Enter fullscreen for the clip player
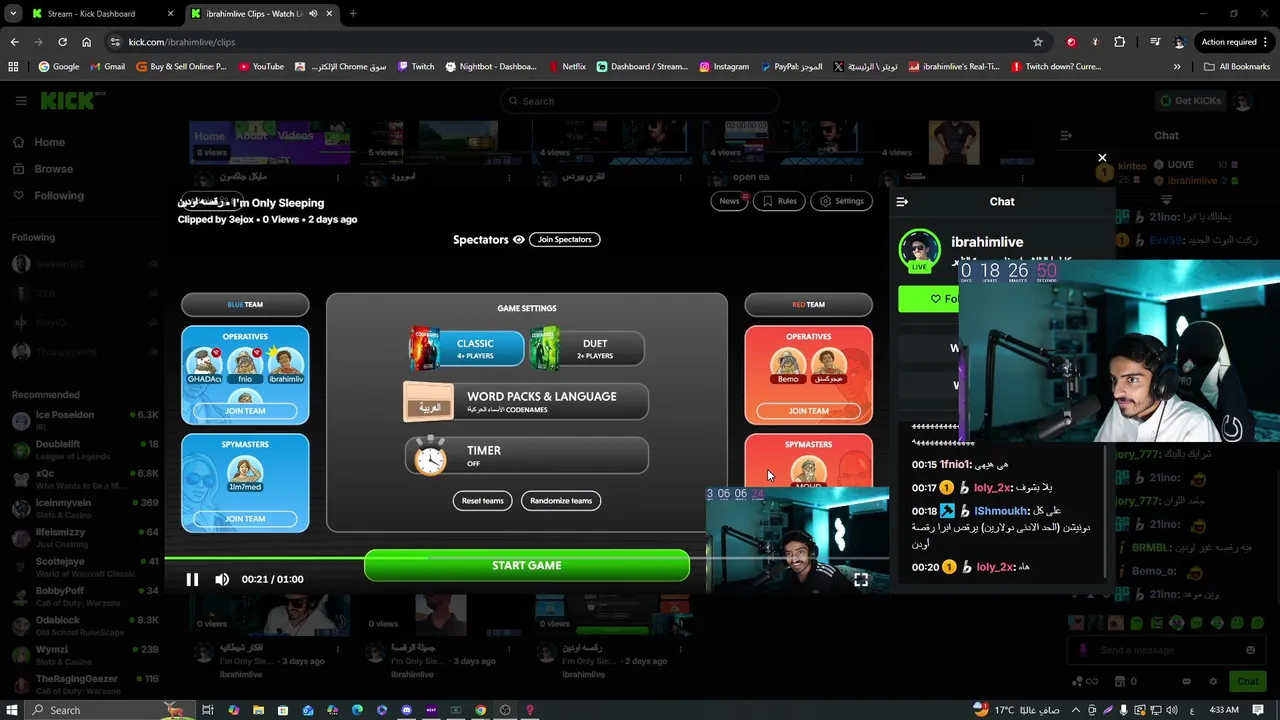Image resolution: width=1280 pixels, height=720 pixels. (x=861, y=579)
